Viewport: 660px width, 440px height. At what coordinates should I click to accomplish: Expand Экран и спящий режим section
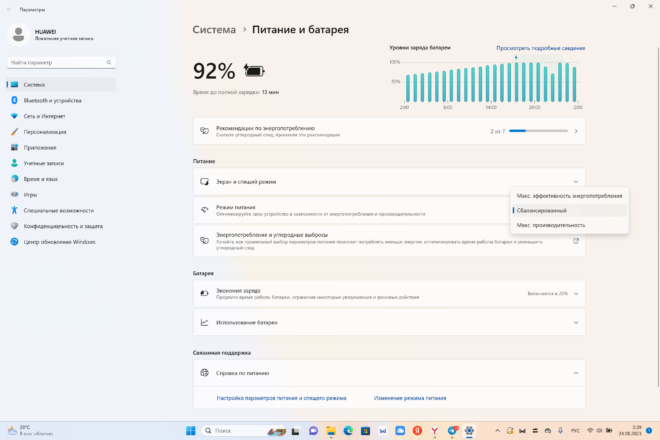[389, 181]
